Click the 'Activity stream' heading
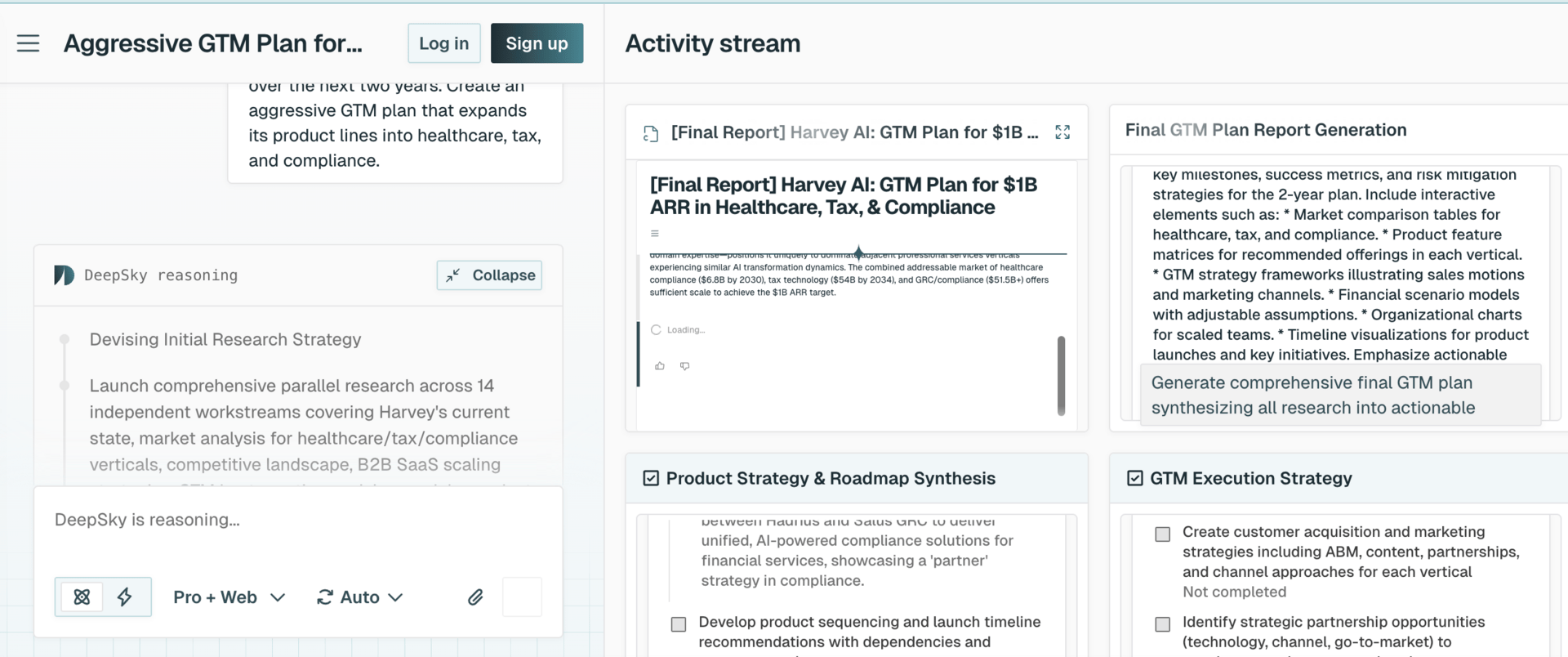1568x657 pixels. [713, 43]
